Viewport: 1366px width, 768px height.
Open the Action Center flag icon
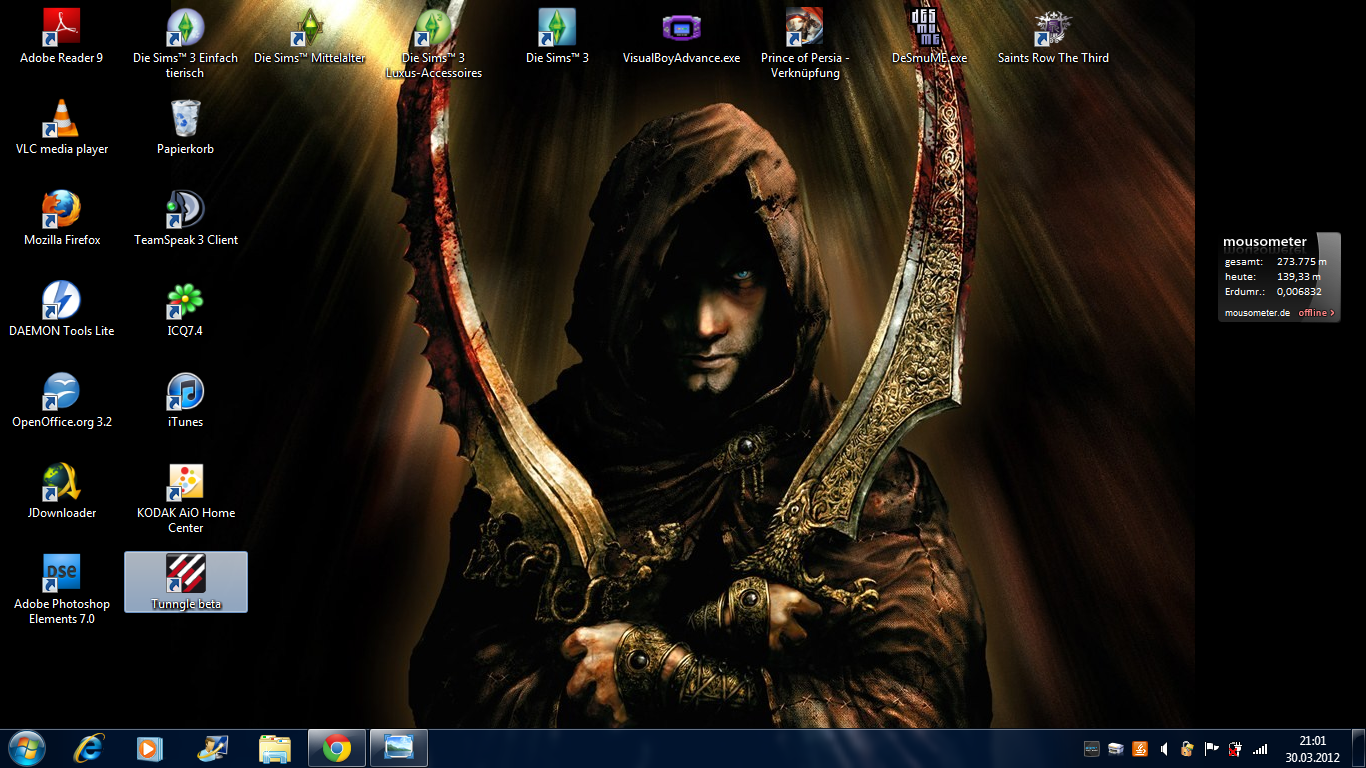(1211, 748)
